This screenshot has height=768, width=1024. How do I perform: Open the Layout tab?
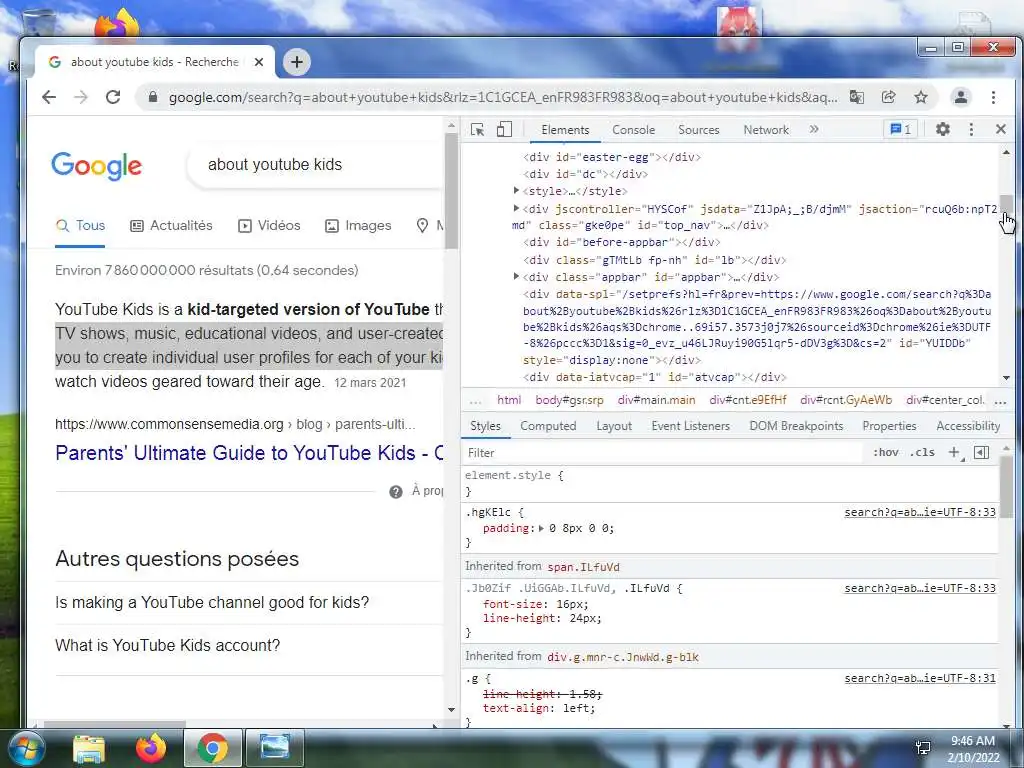pos(614,426)
